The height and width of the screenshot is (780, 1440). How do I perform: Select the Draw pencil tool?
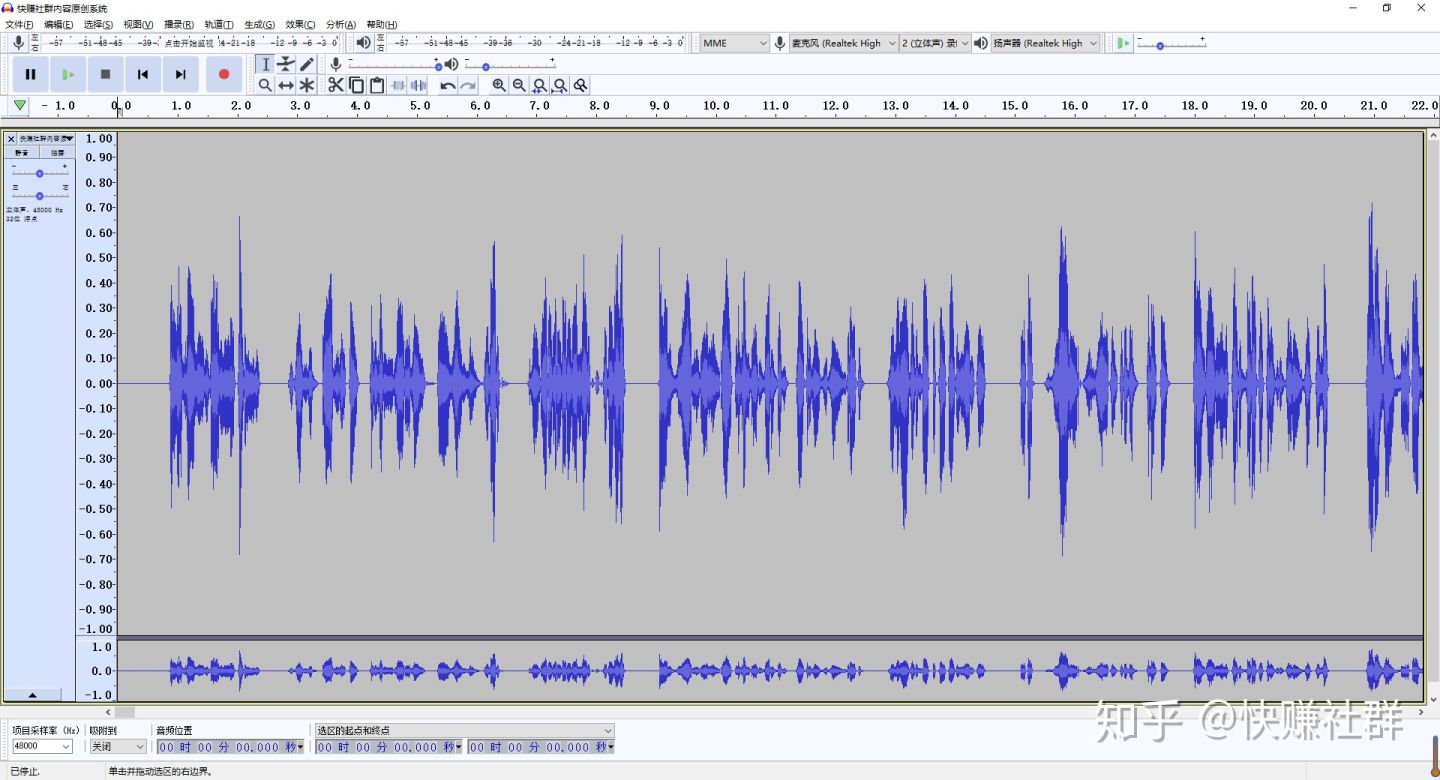point(307,64)
